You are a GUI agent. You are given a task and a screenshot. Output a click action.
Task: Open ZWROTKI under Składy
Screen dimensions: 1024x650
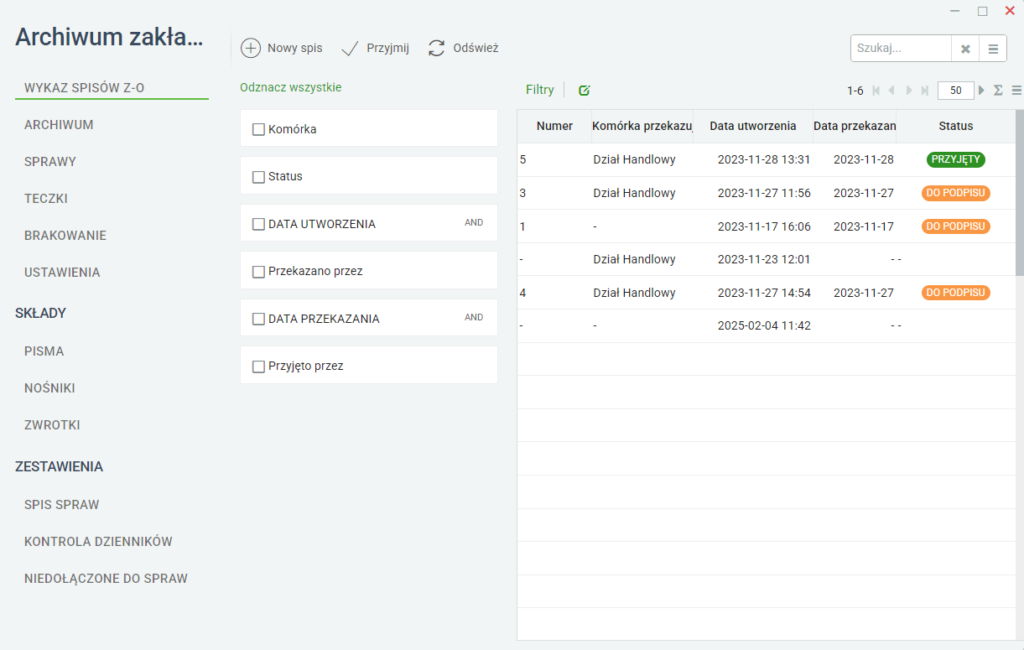(52, 425)
